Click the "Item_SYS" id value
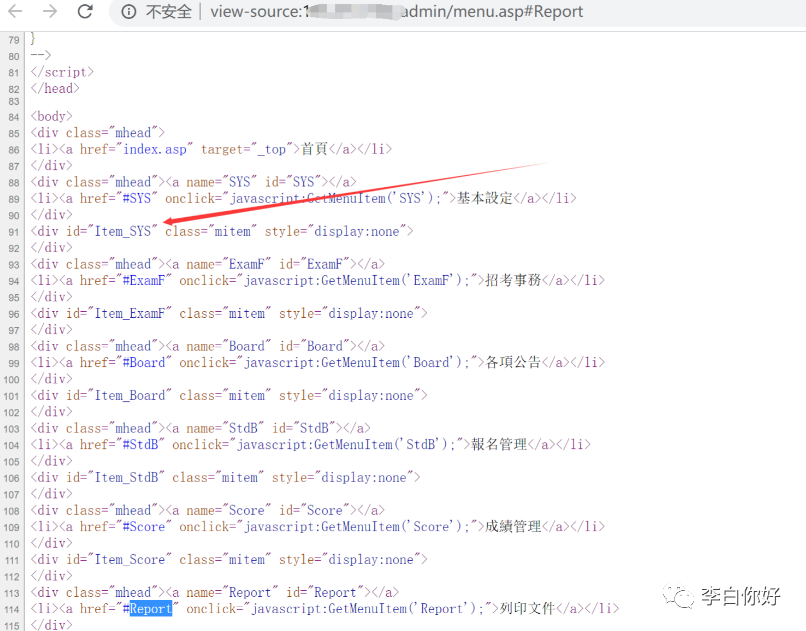The image size is (806, 631). coord(123,231)
